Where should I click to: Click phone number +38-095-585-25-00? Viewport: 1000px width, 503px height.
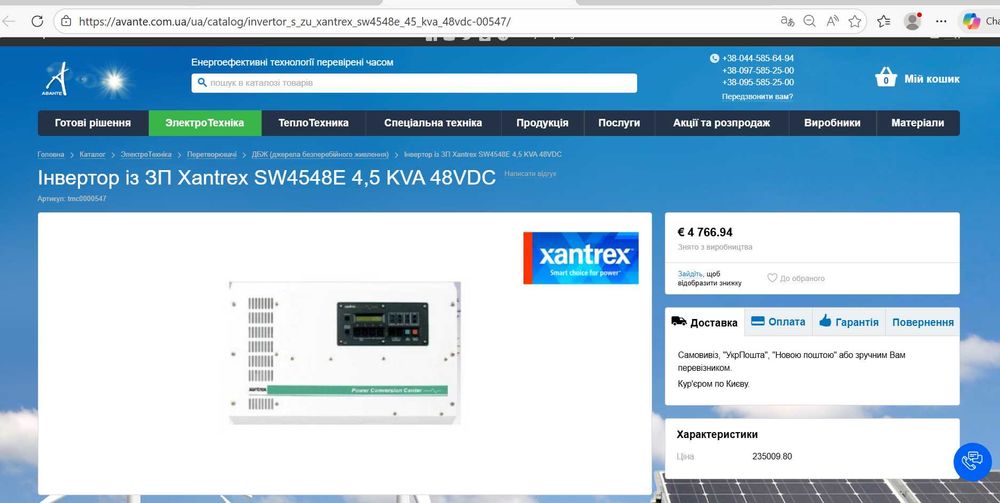(x=758, y=82)
